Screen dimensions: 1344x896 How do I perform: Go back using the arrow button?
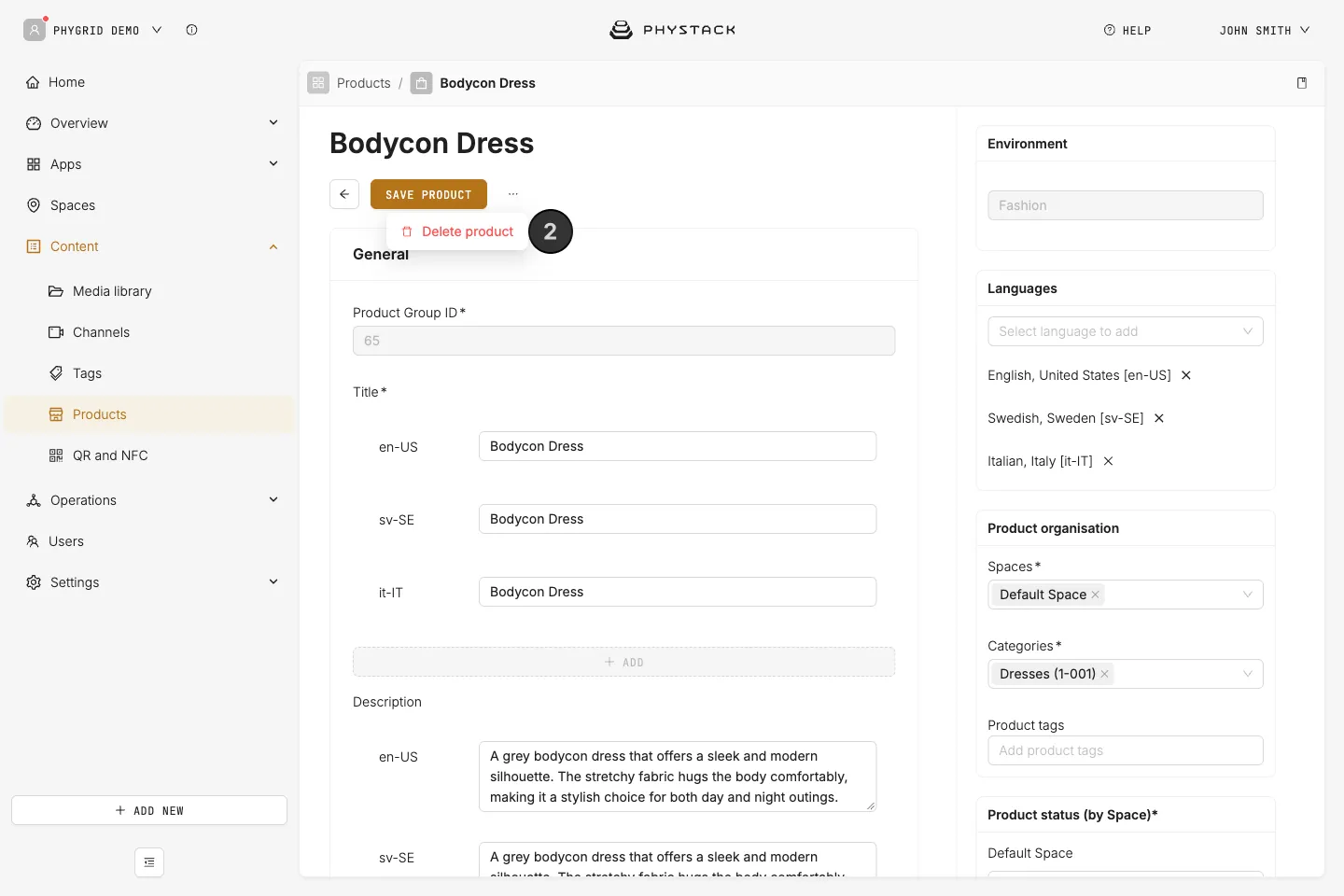[344, 194]
